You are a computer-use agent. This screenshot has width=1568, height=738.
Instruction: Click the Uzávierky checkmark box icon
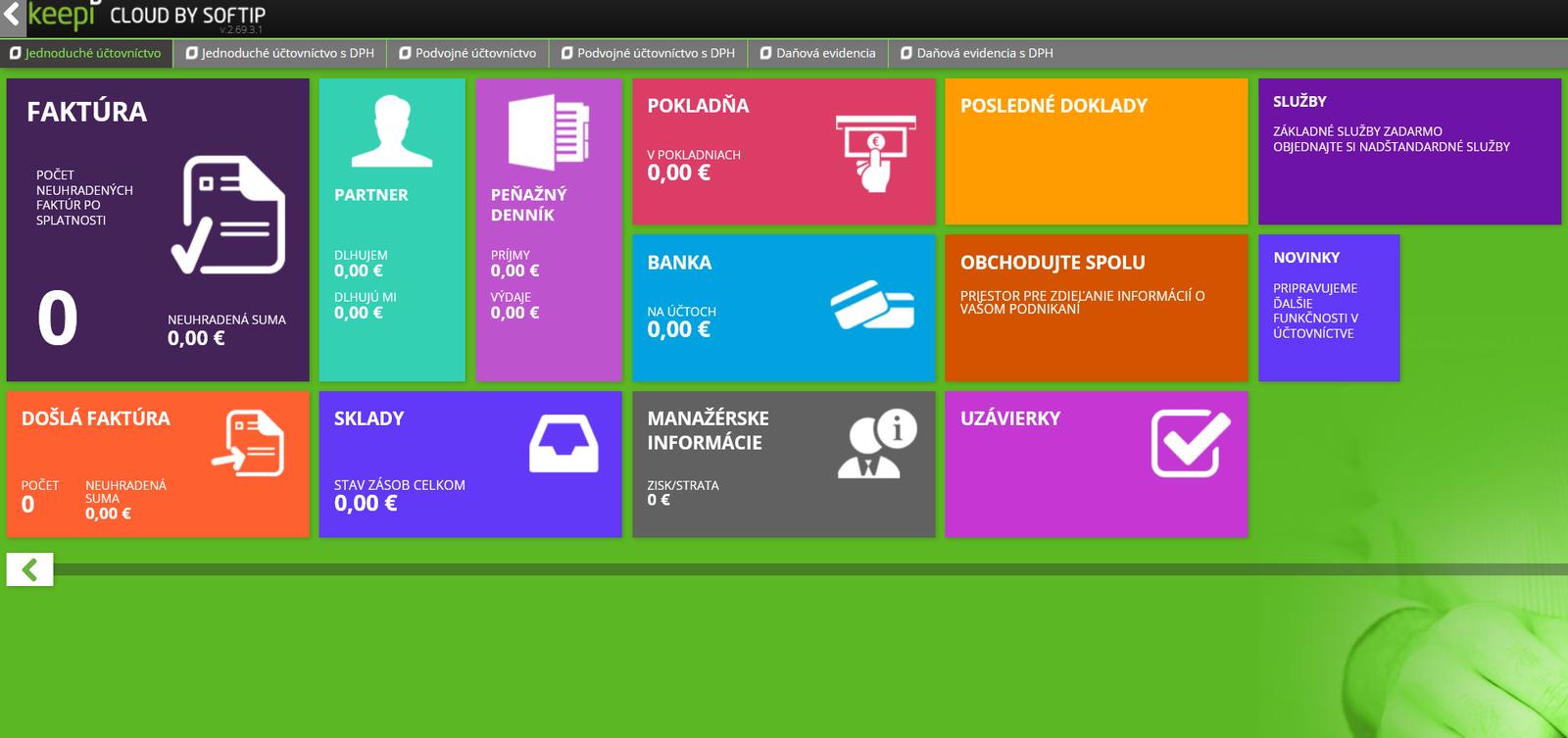(1190, 444)
